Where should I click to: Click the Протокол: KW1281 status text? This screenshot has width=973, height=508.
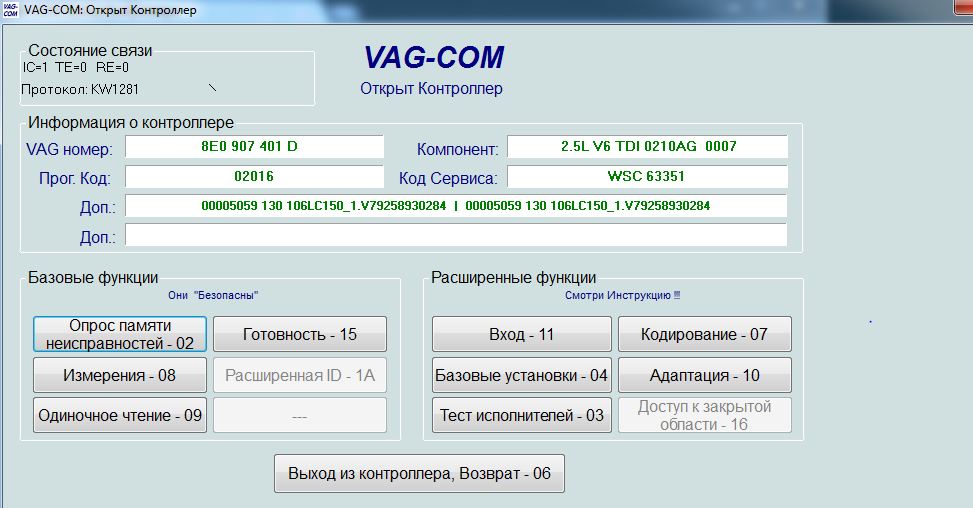pos(81,89)
